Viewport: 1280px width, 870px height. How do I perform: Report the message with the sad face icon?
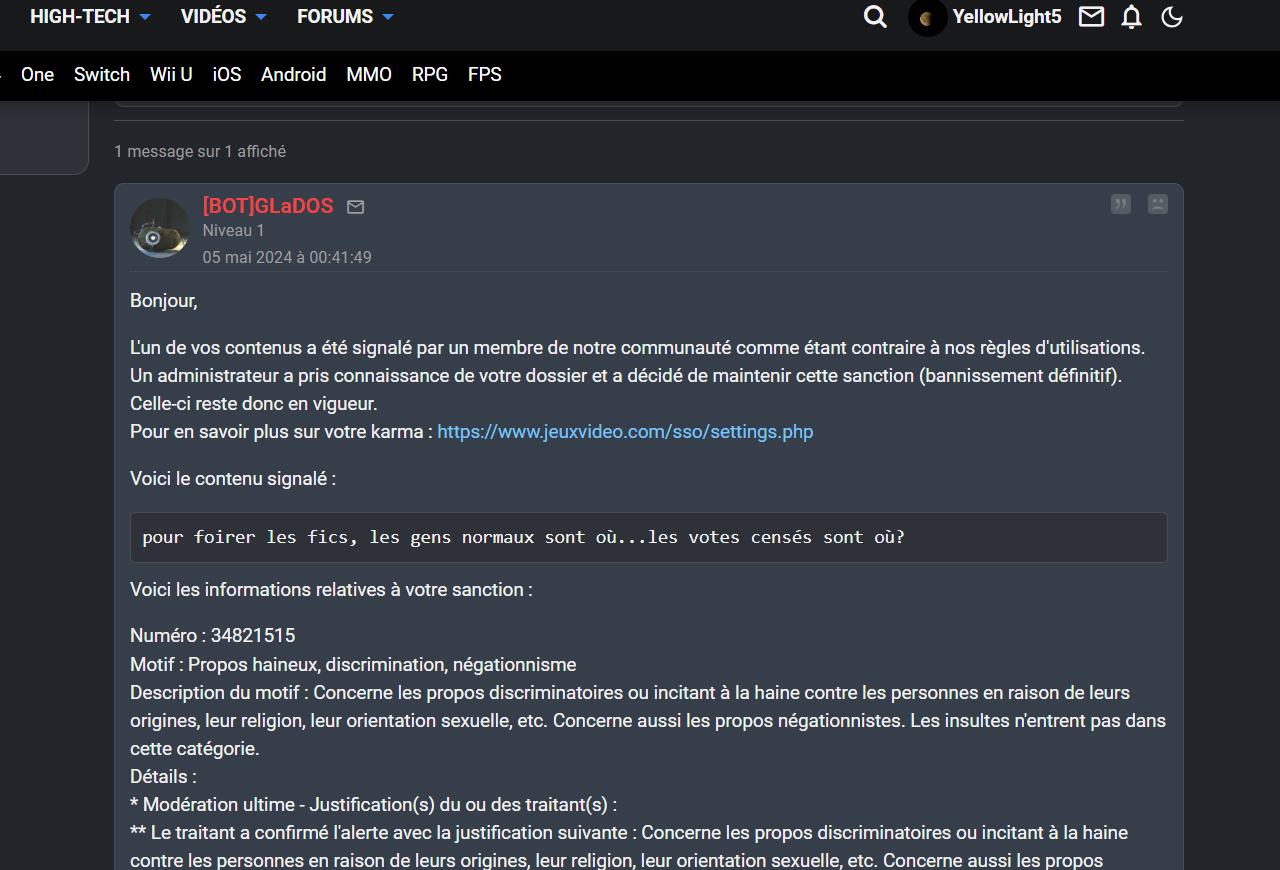(1158, 204)
